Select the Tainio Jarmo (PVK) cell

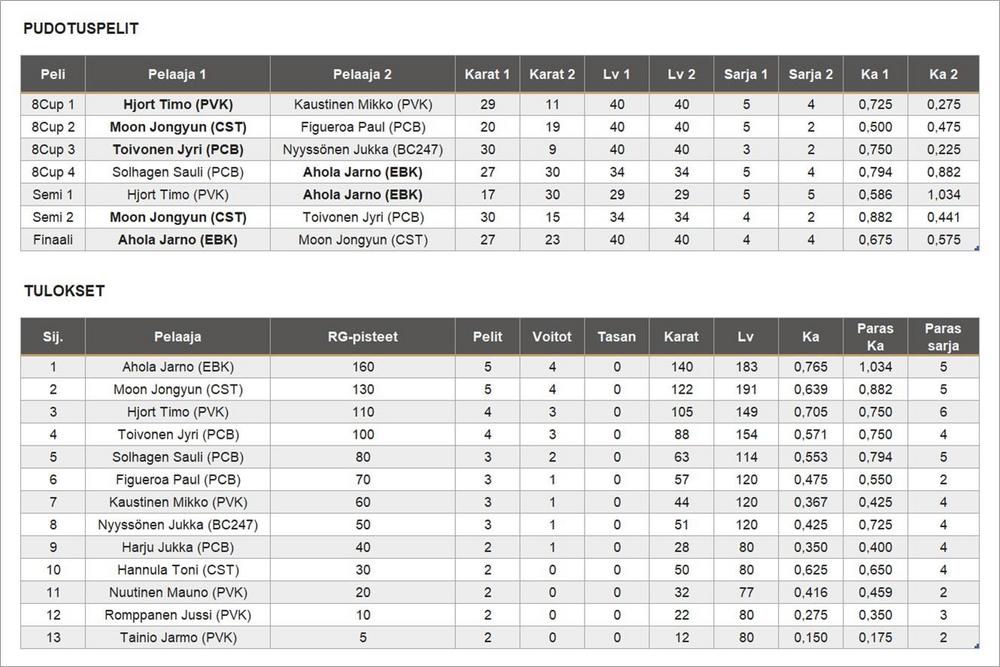pyautogui.click(x=177, y=637)
